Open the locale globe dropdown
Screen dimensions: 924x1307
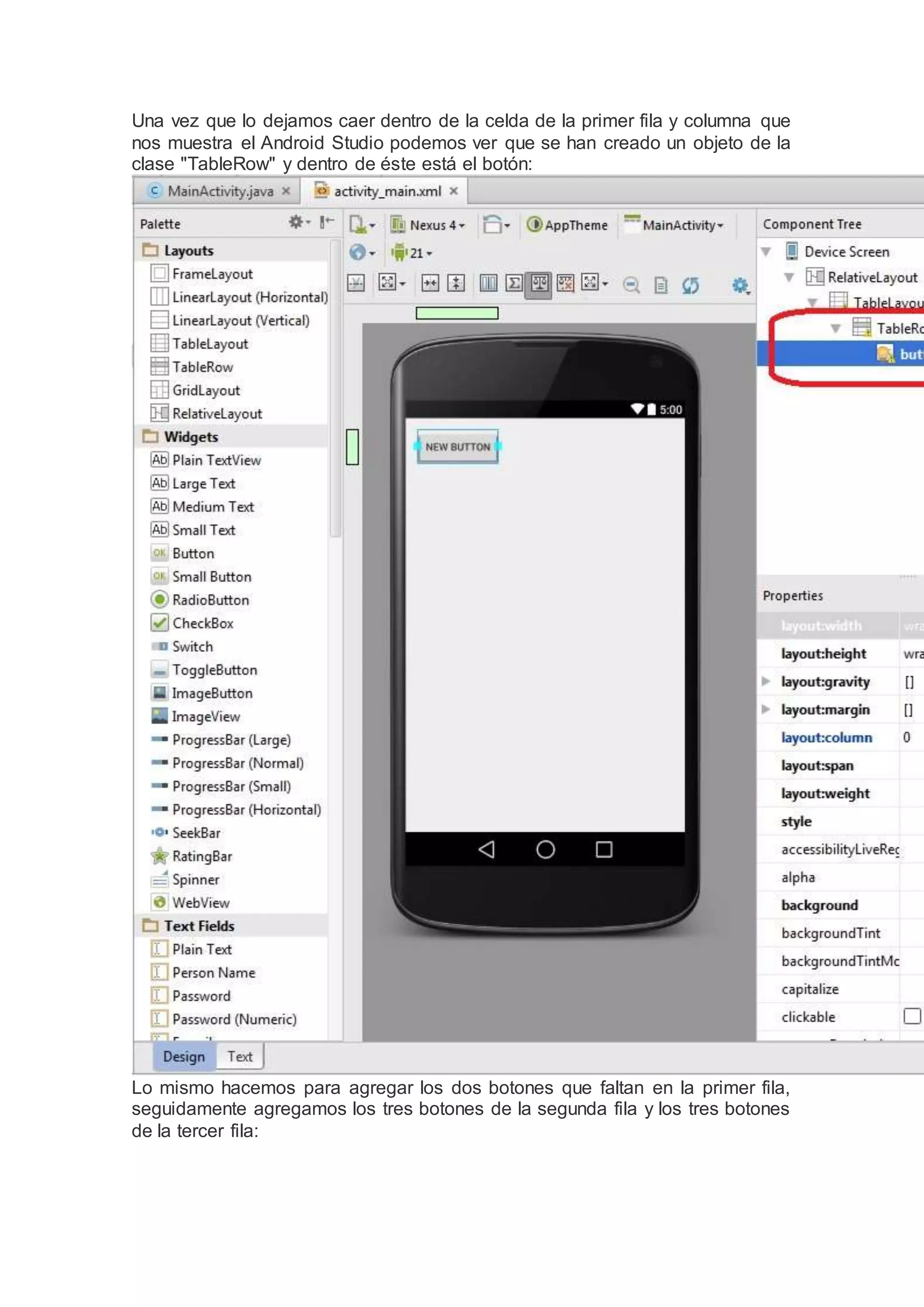[x=362, y=252]
